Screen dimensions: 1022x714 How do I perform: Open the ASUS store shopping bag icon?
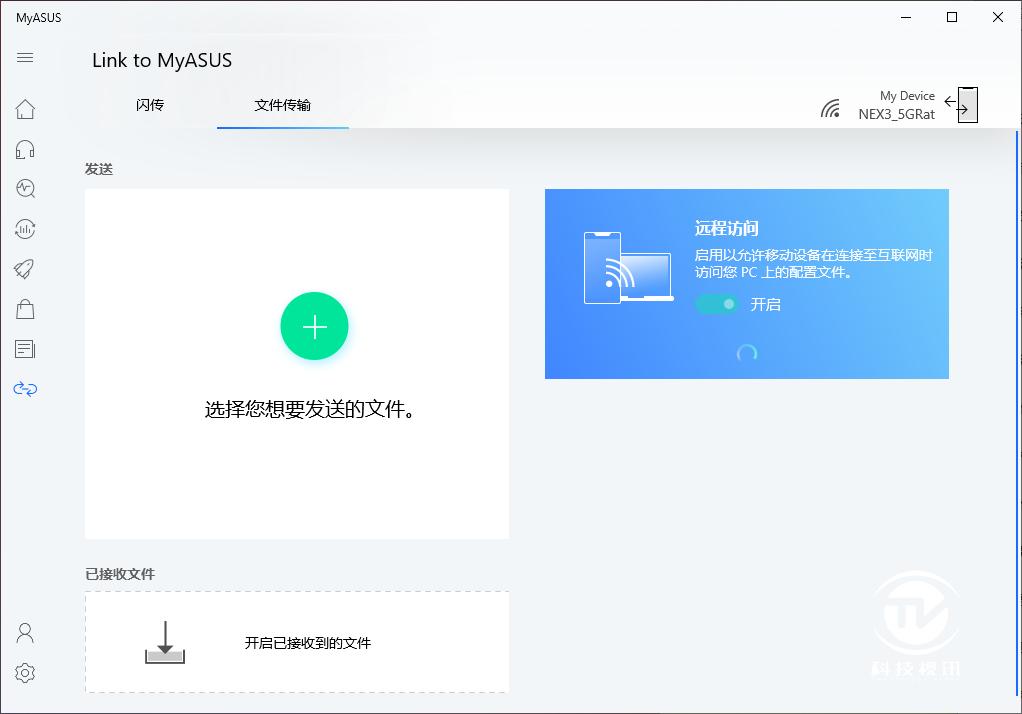coord(25,308)
